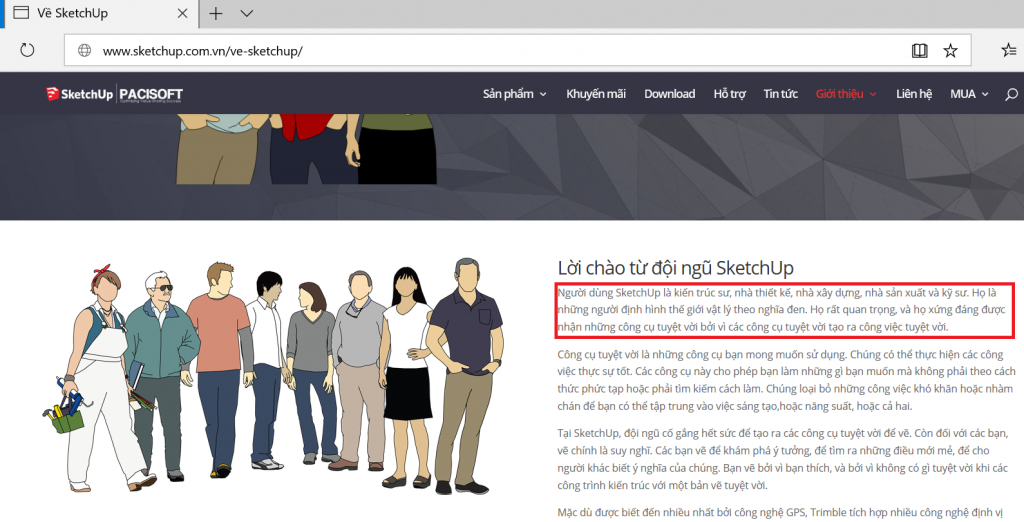This screenshot has width=1024, height=522.
Task: Open a new tab with plus button
Action: point(216,13)
